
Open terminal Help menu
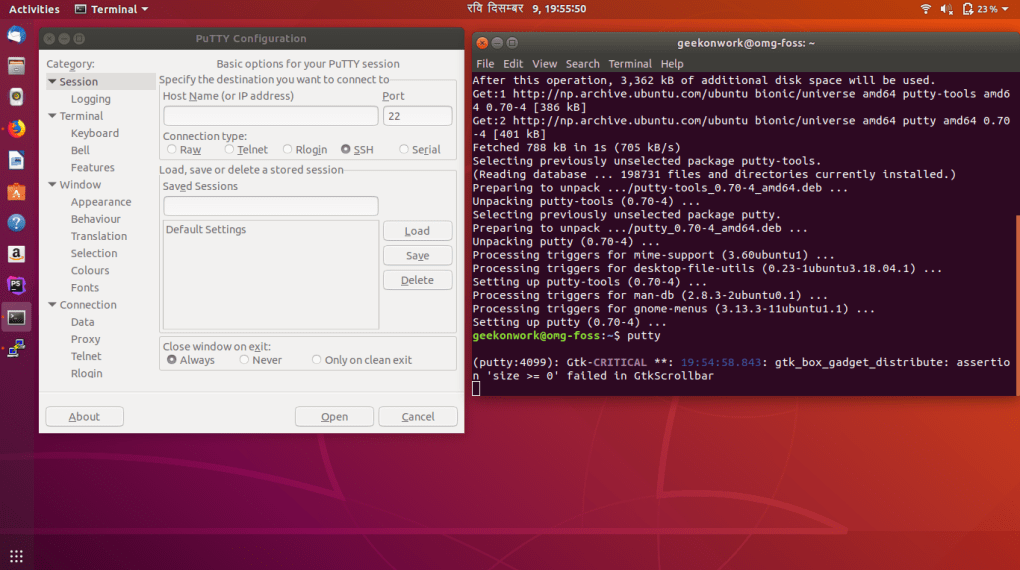point(672,64)
